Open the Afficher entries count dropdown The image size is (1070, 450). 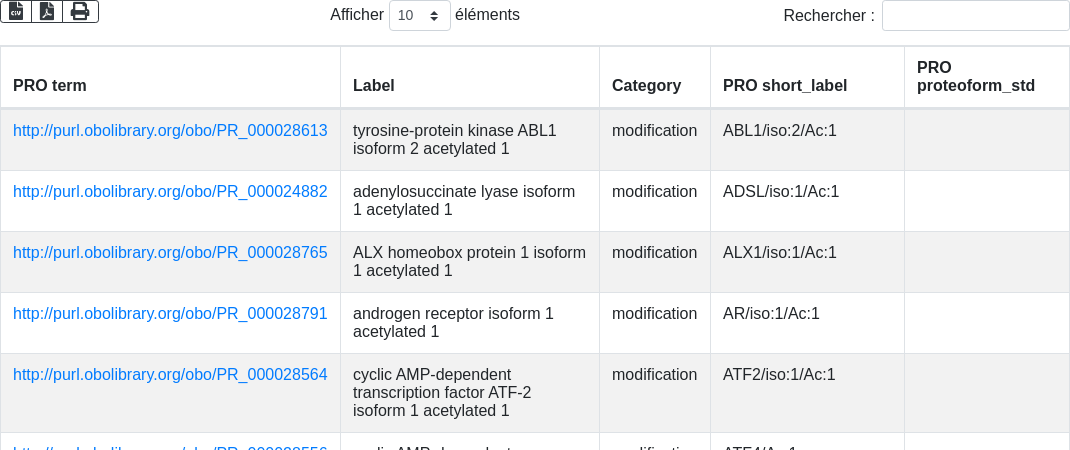pyautogui.click(x=419, y=16)
